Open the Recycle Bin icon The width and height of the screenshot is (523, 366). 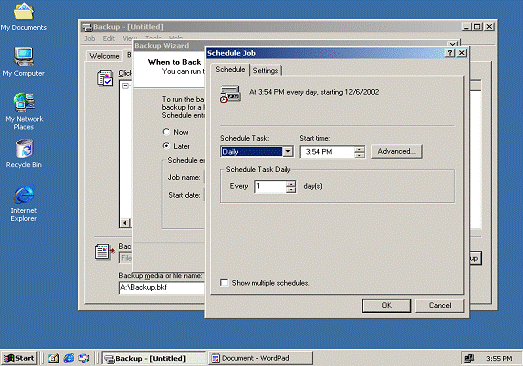[24, 154]
